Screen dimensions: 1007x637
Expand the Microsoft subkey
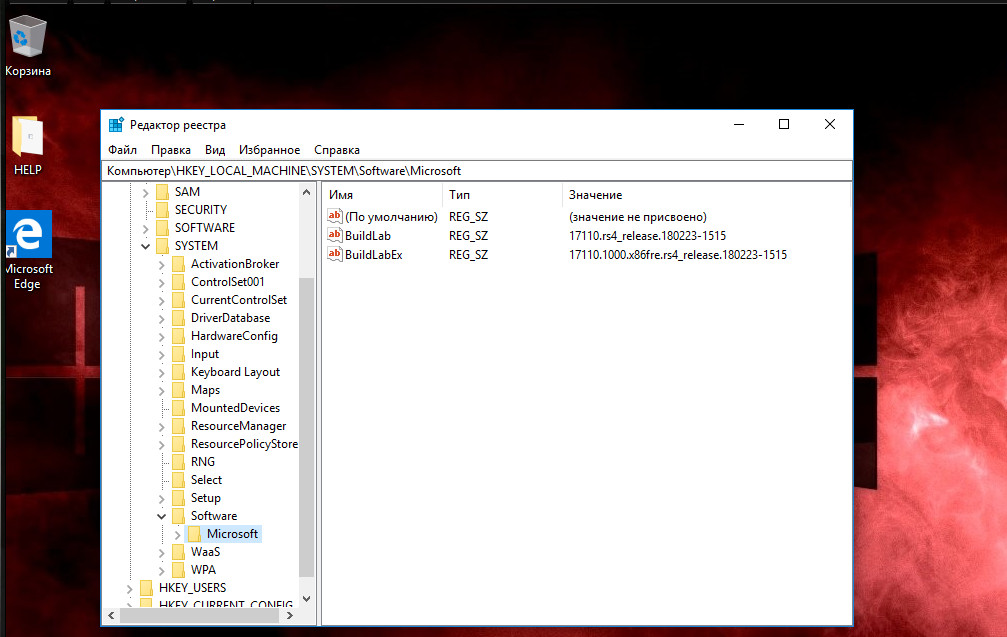coord(177,534)
